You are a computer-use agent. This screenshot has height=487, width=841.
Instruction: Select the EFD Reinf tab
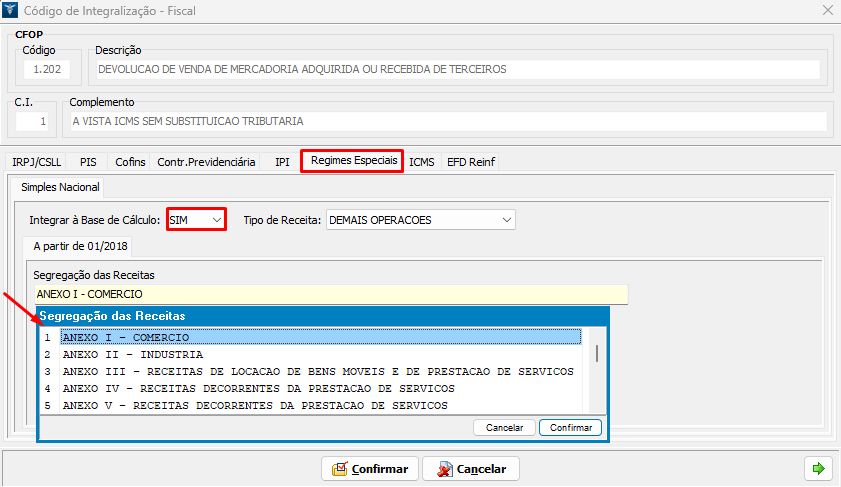pyautogui.click(x=470, y=162)
